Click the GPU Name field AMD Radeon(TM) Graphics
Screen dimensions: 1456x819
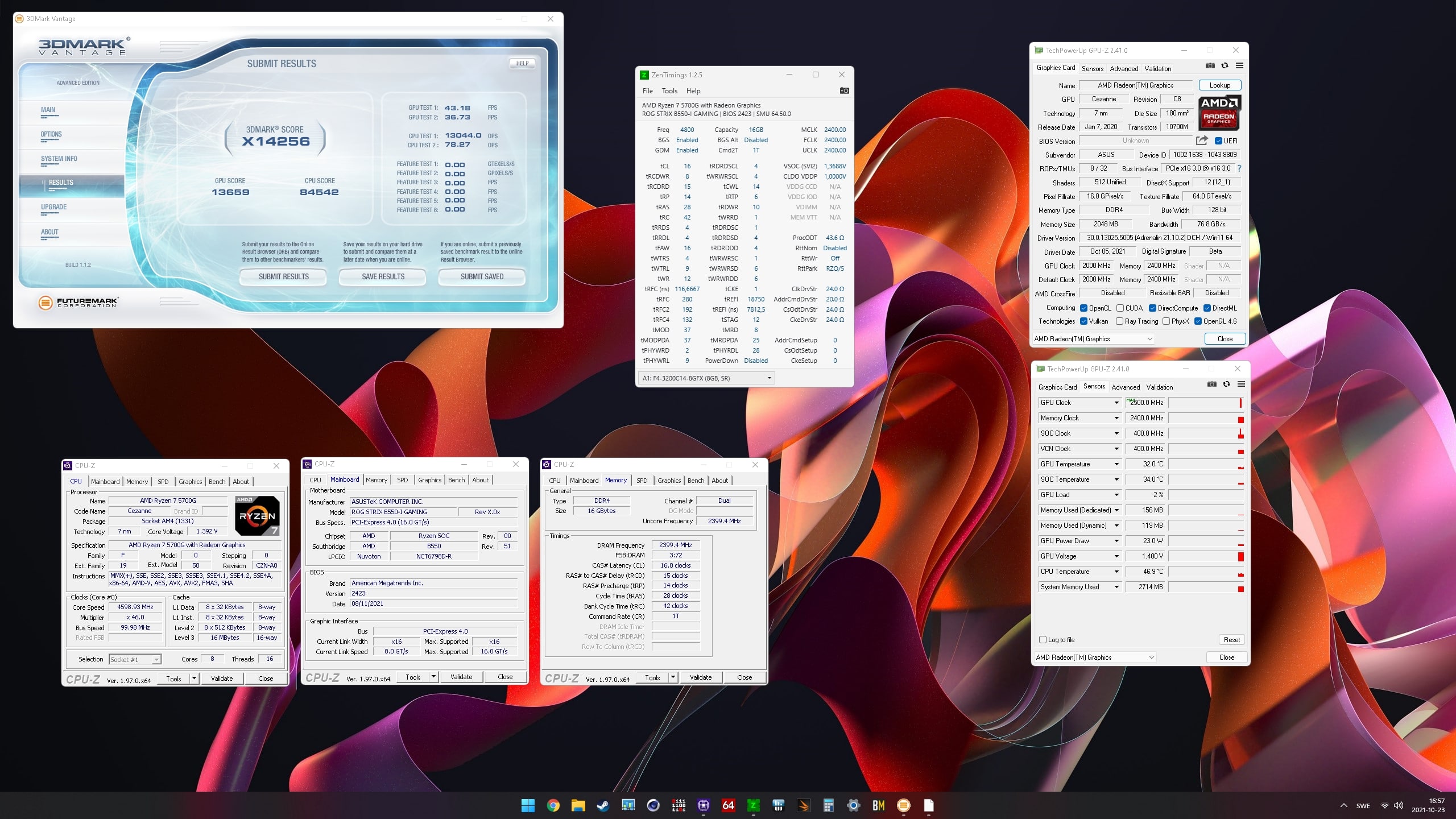1135,85
